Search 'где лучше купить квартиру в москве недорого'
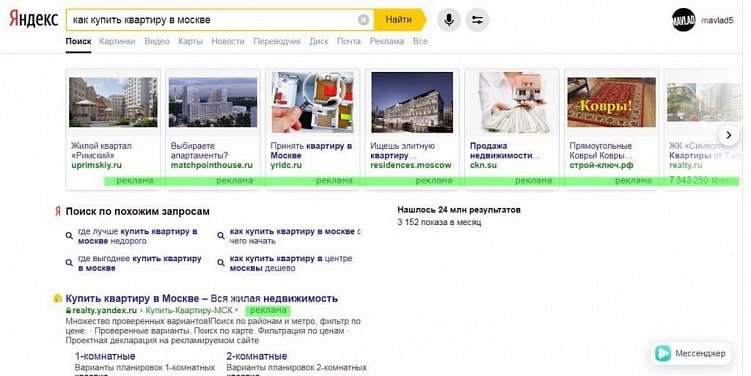 coord(137,236)
